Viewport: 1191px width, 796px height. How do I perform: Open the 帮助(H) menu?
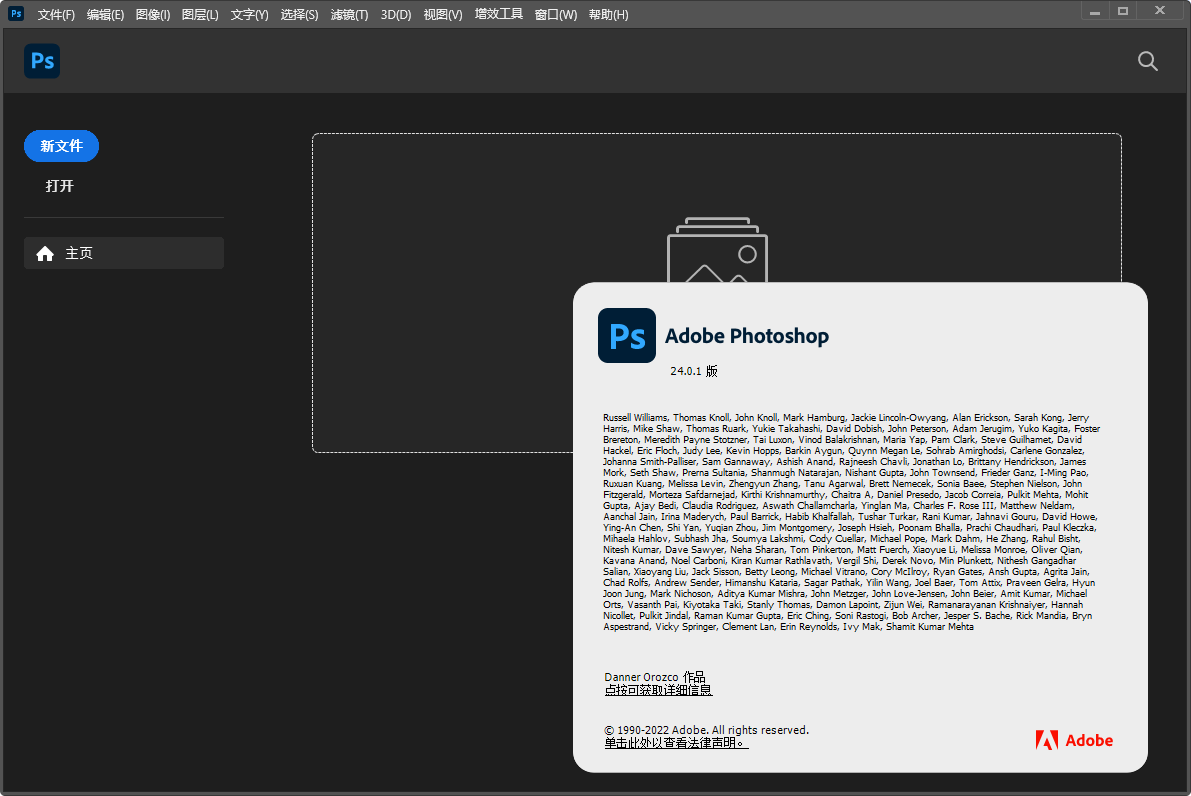click(x=608, y=14)
